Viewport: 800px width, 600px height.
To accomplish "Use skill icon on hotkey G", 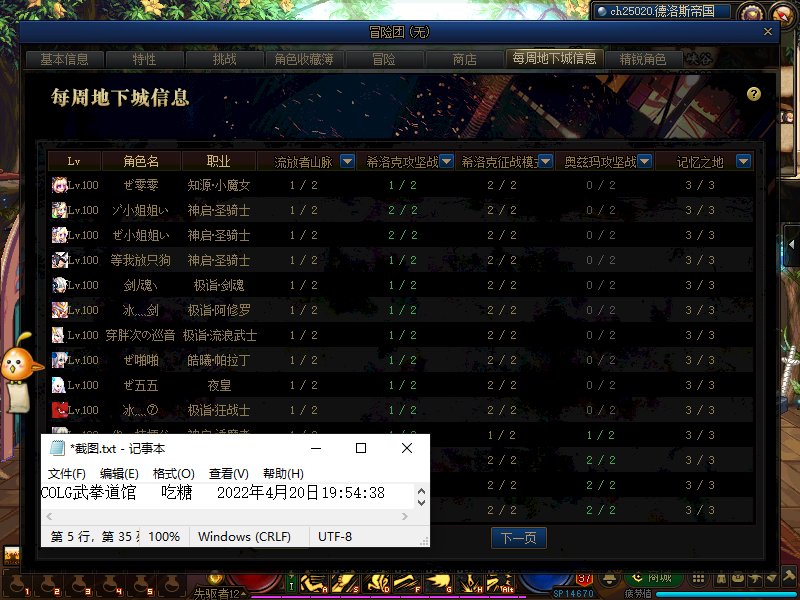I will (438, 584).
